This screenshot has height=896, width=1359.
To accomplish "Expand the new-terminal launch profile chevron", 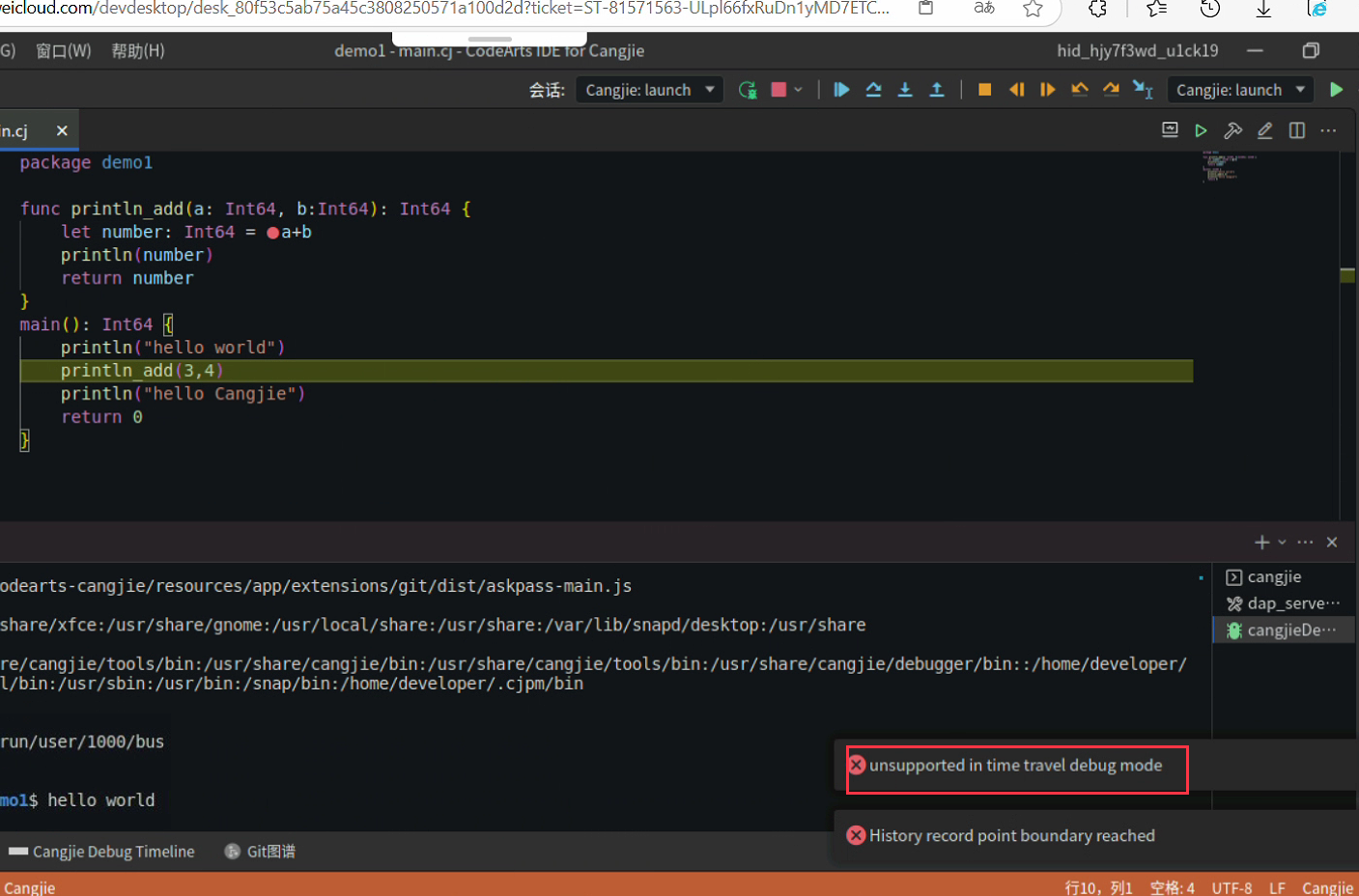I will click(x=1282, y=543).
